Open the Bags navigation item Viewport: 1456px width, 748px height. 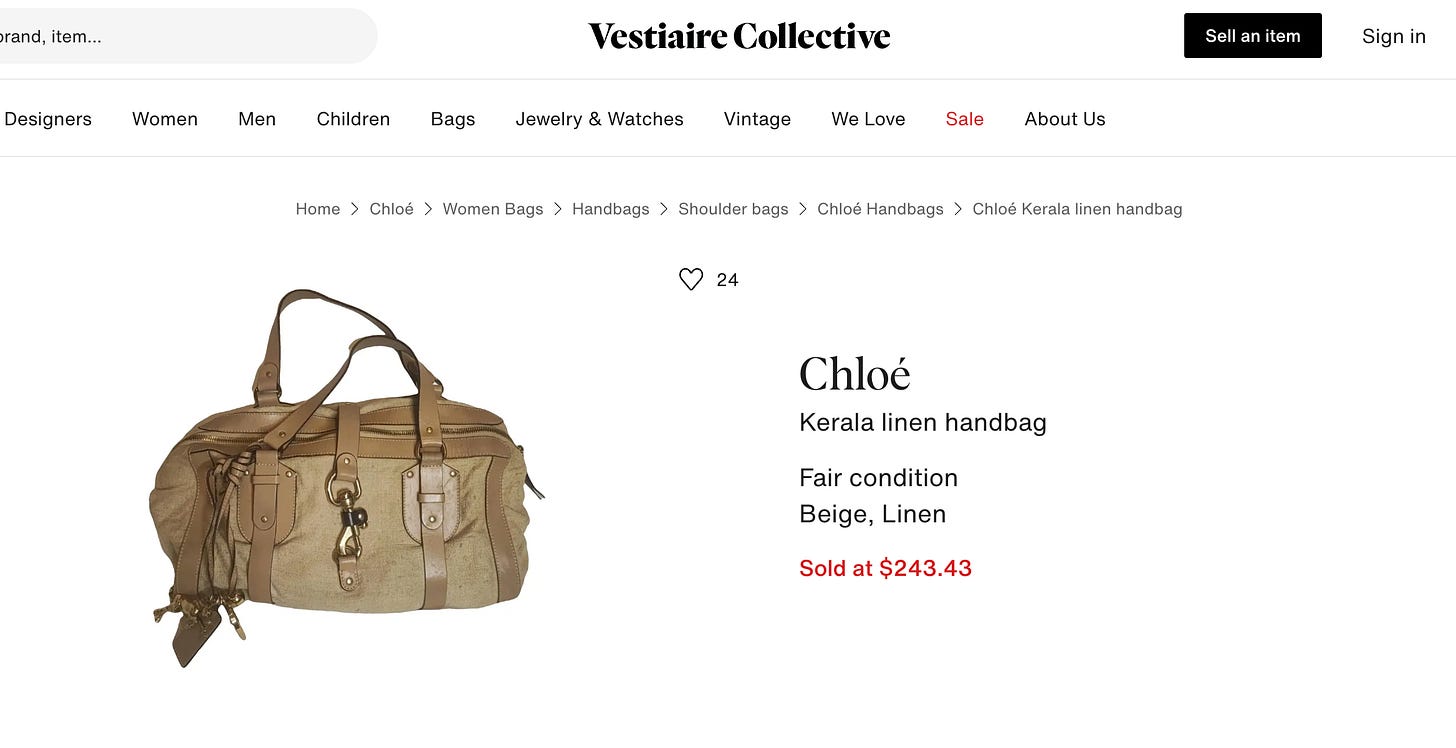[x=453, y=119]
